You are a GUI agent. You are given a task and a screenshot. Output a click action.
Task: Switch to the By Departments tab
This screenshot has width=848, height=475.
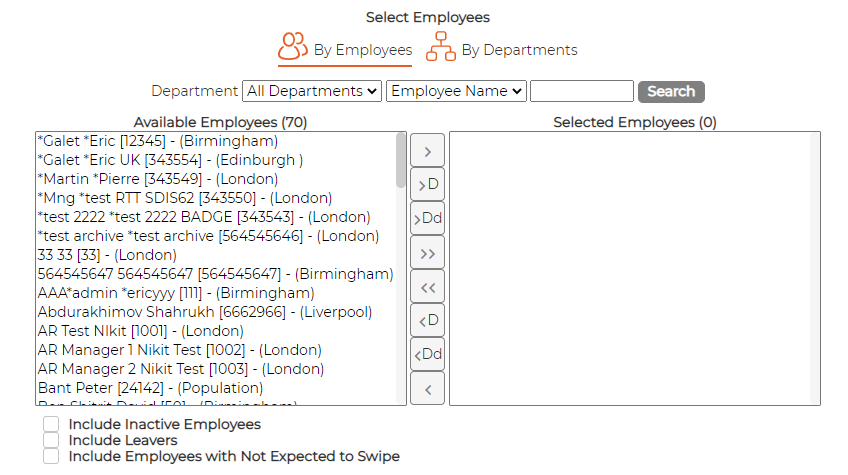pos(501,49)
